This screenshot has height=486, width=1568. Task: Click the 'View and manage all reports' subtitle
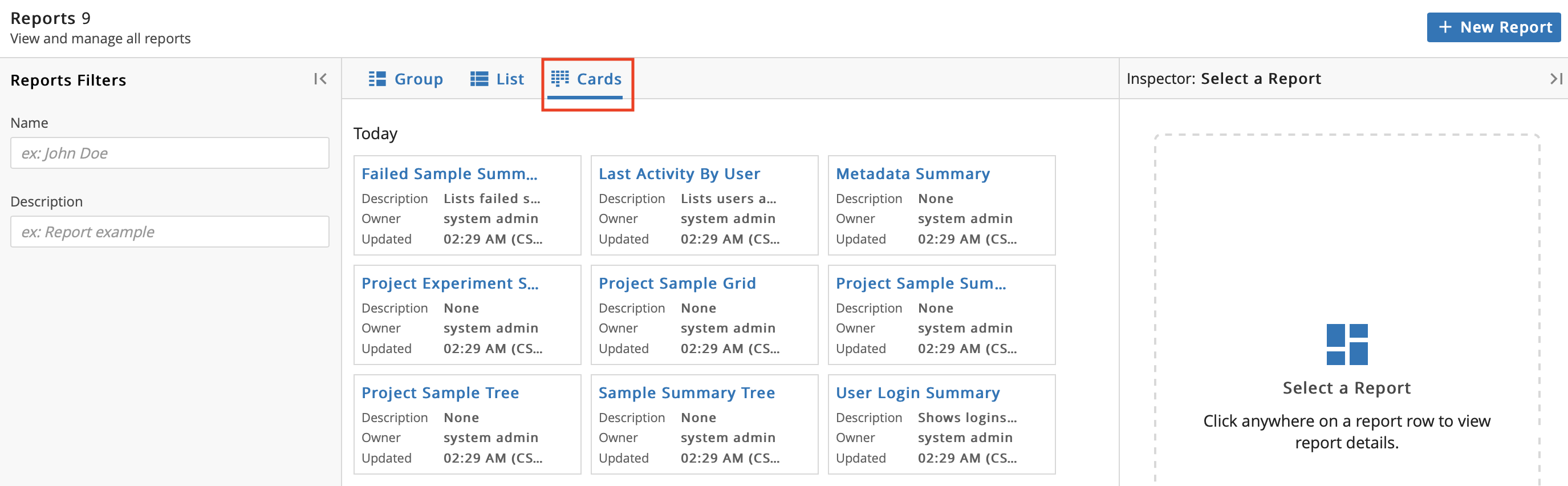[x=100, y=38]
